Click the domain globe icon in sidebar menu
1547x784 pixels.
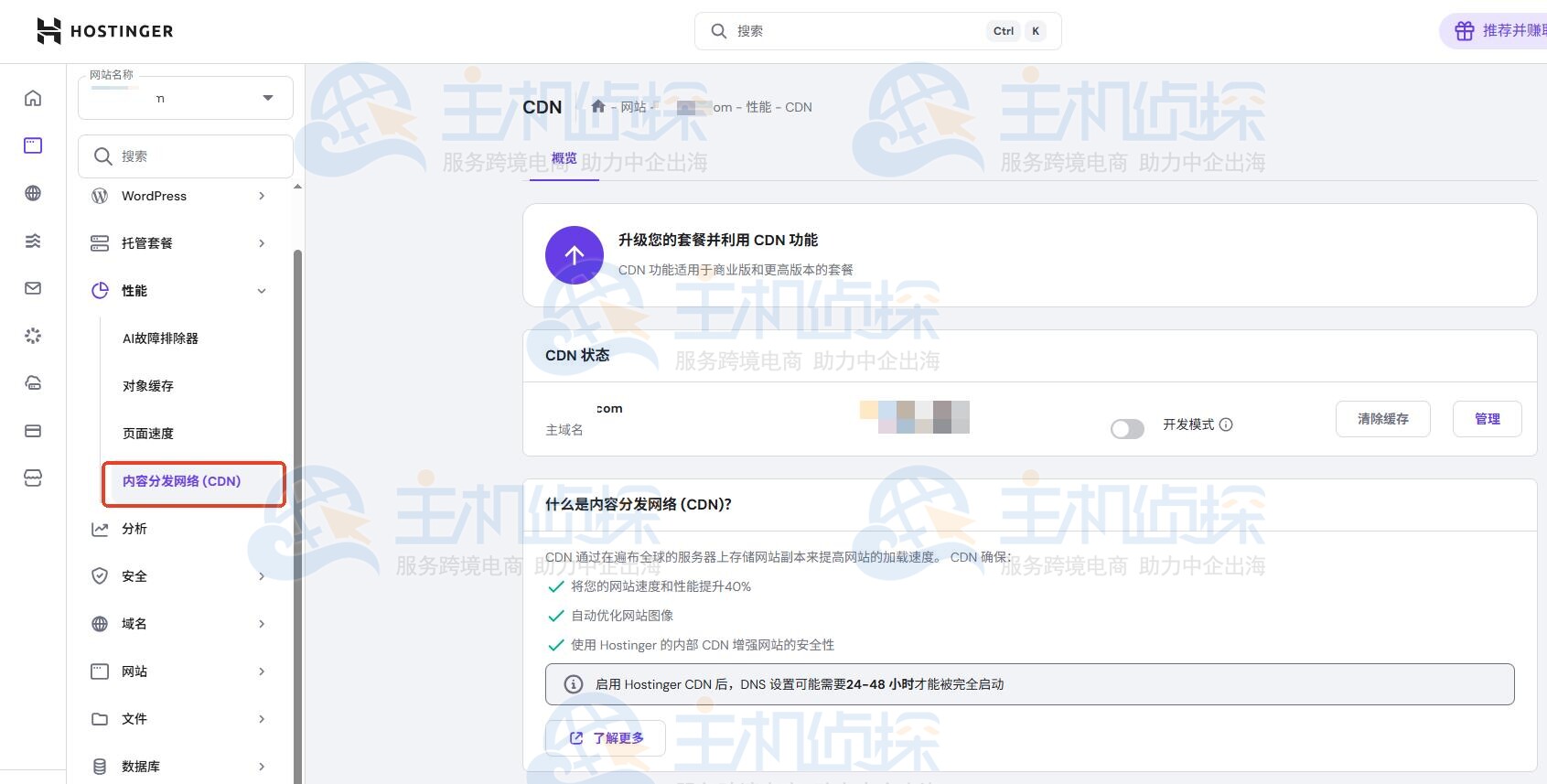coord(100,624)
